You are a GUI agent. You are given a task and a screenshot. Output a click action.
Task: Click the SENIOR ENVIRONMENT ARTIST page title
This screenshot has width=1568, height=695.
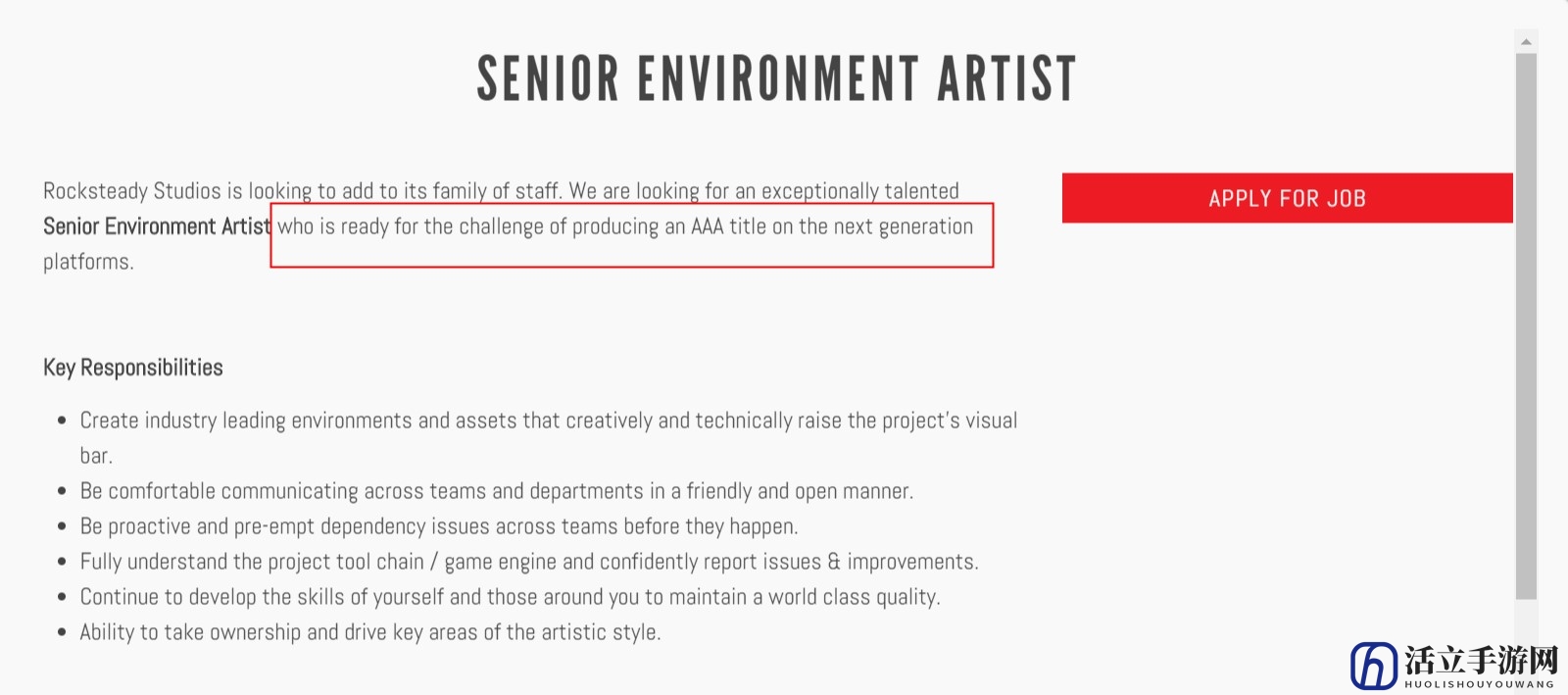pos(776,79)
